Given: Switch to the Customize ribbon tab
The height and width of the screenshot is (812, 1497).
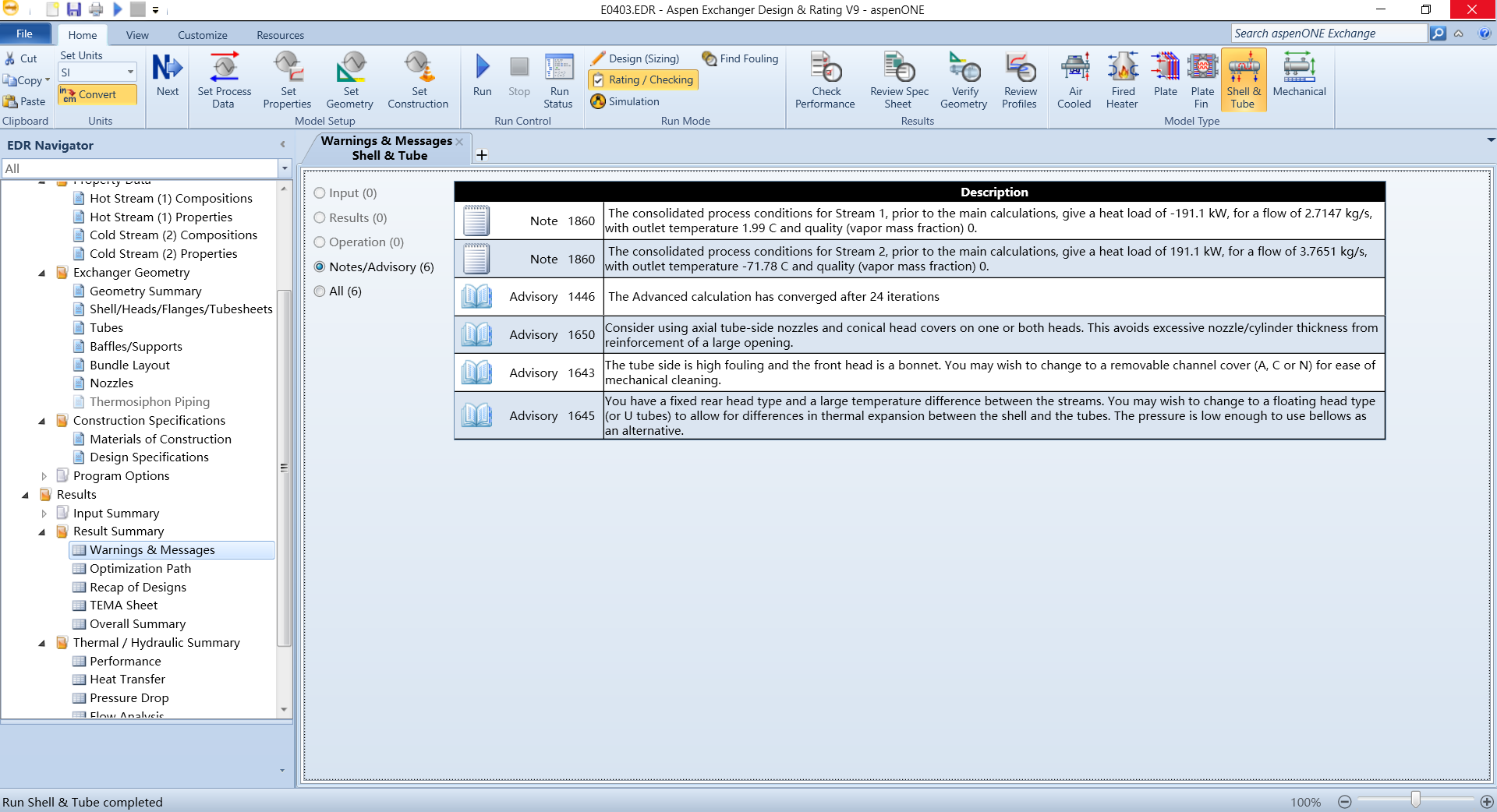Looking at the screenshot, I should (x=203, y=35).
